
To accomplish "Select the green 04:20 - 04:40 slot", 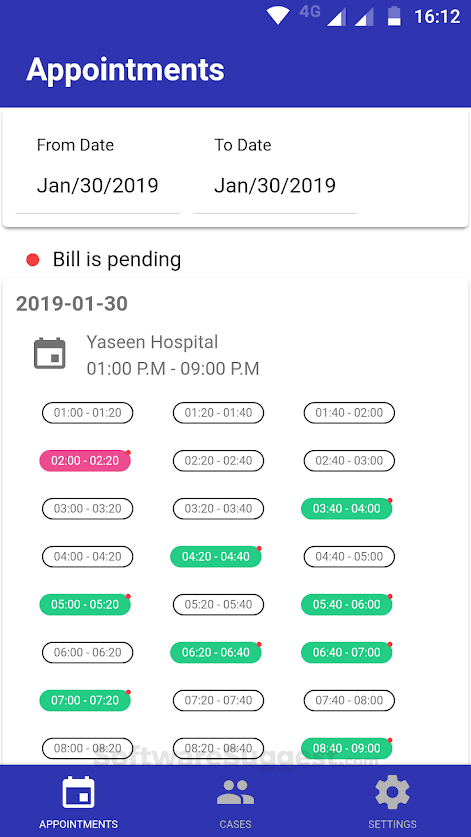I will 216,557.
